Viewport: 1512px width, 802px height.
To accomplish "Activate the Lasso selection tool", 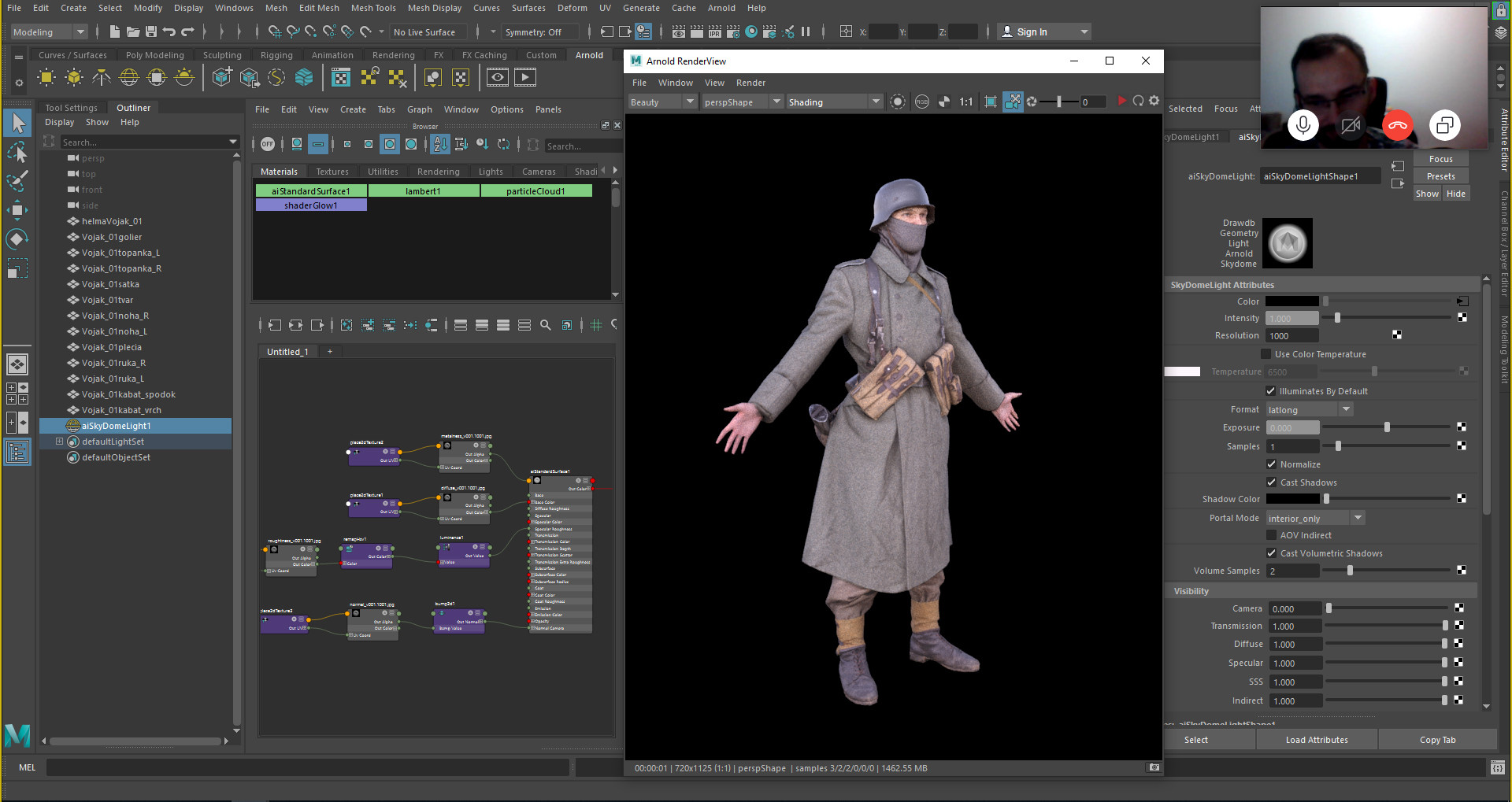I will [x=17, y=152].
